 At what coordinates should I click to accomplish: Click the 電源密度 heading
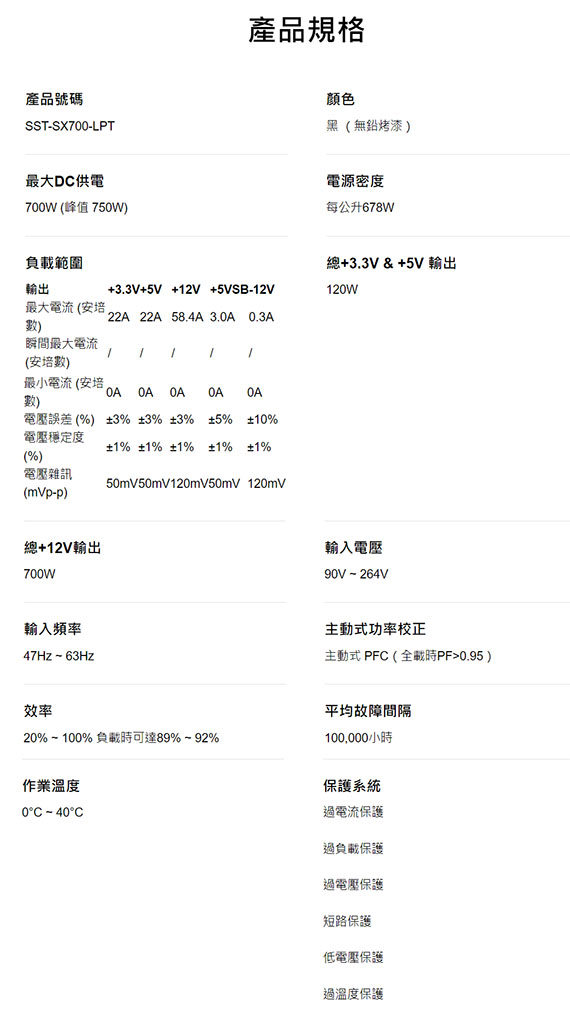coord(355,181)
